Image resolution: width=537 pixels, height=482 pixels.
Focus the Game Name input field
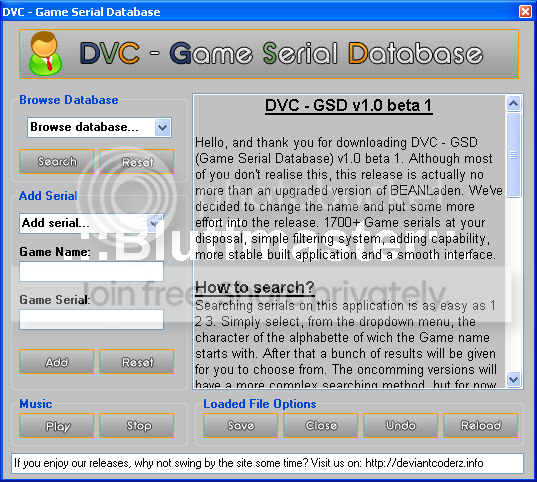click(x=91, y=271)
